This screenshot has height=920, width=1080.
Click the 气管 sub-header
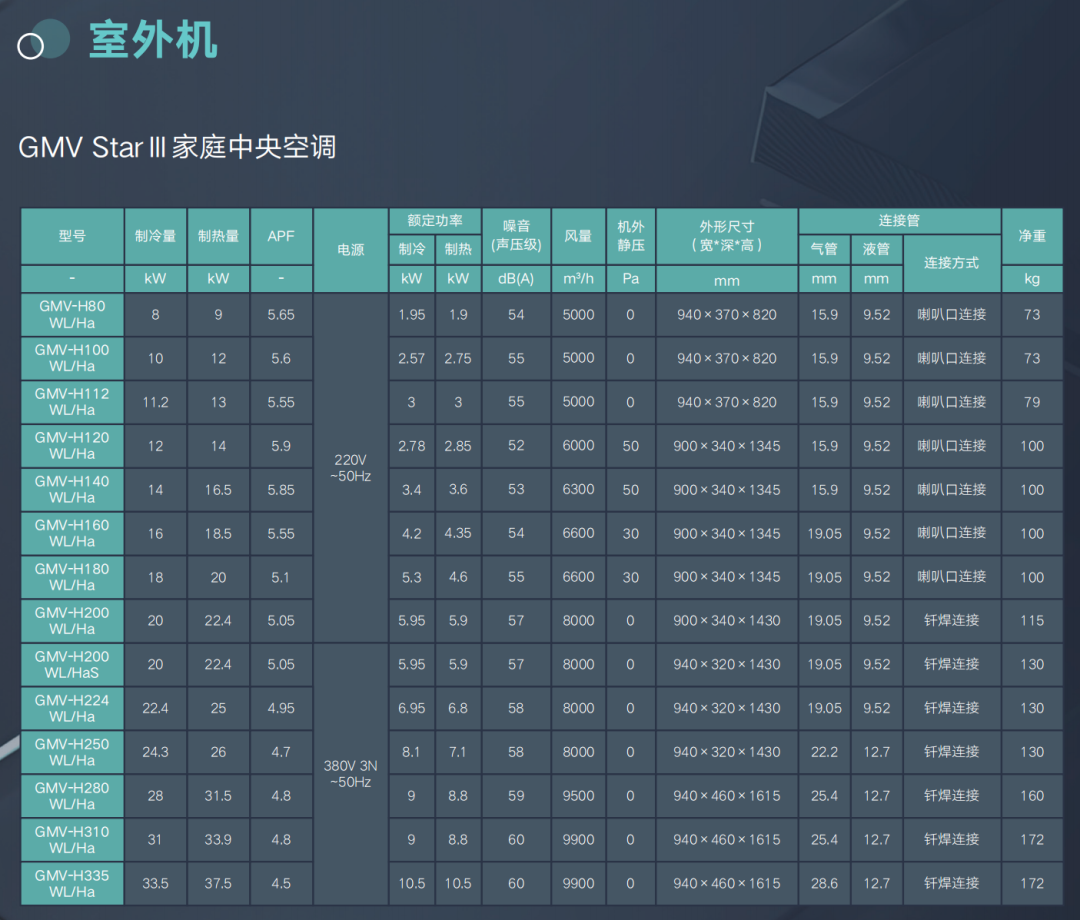pyautogui.click(x=824, y=249)
